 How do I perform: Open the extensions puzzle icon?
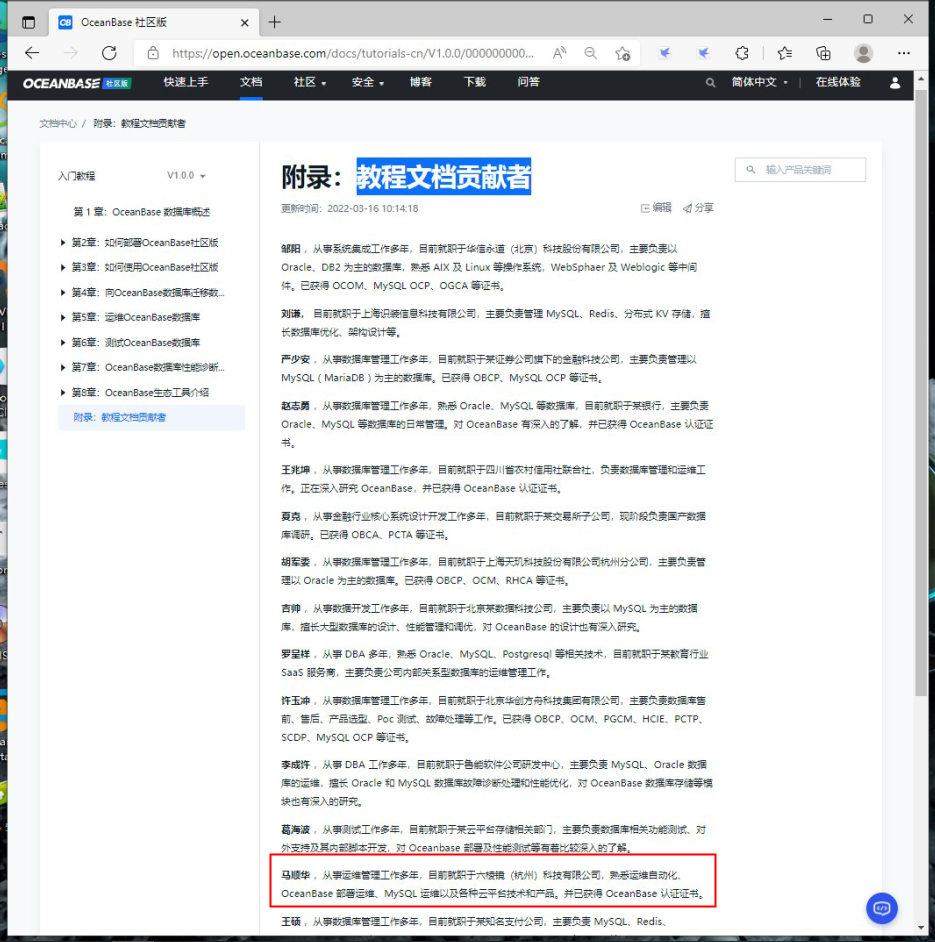point(742,53)
